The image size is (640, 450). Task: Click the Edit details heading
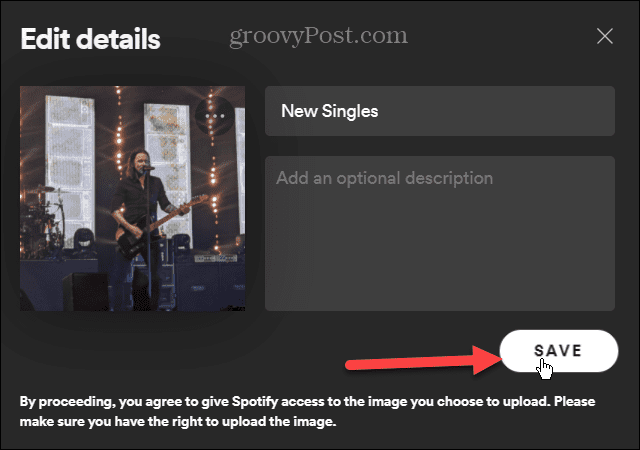point(91,40)
